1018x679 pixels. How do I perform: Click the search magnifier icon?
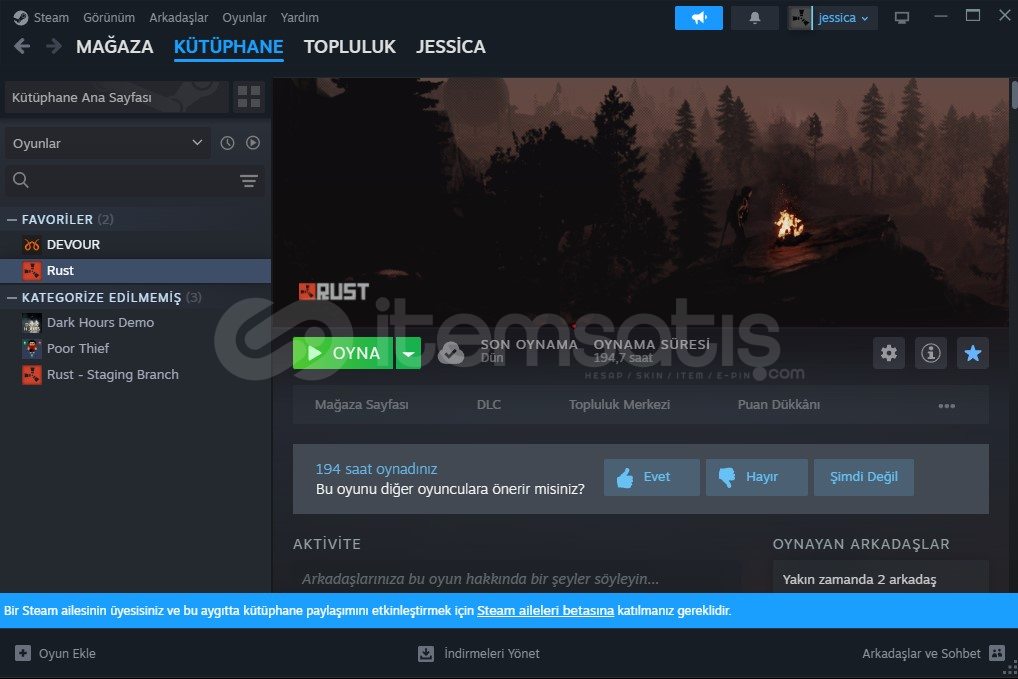21,180
